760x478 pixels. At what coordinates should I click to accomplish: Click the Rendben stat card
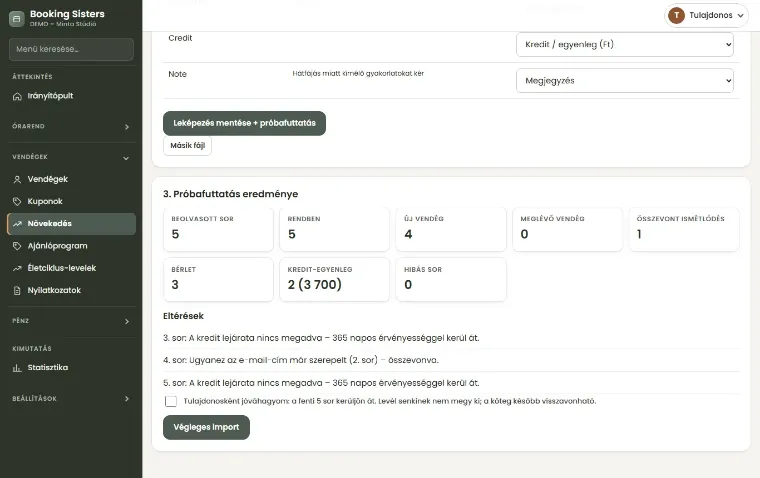[334, 229]
